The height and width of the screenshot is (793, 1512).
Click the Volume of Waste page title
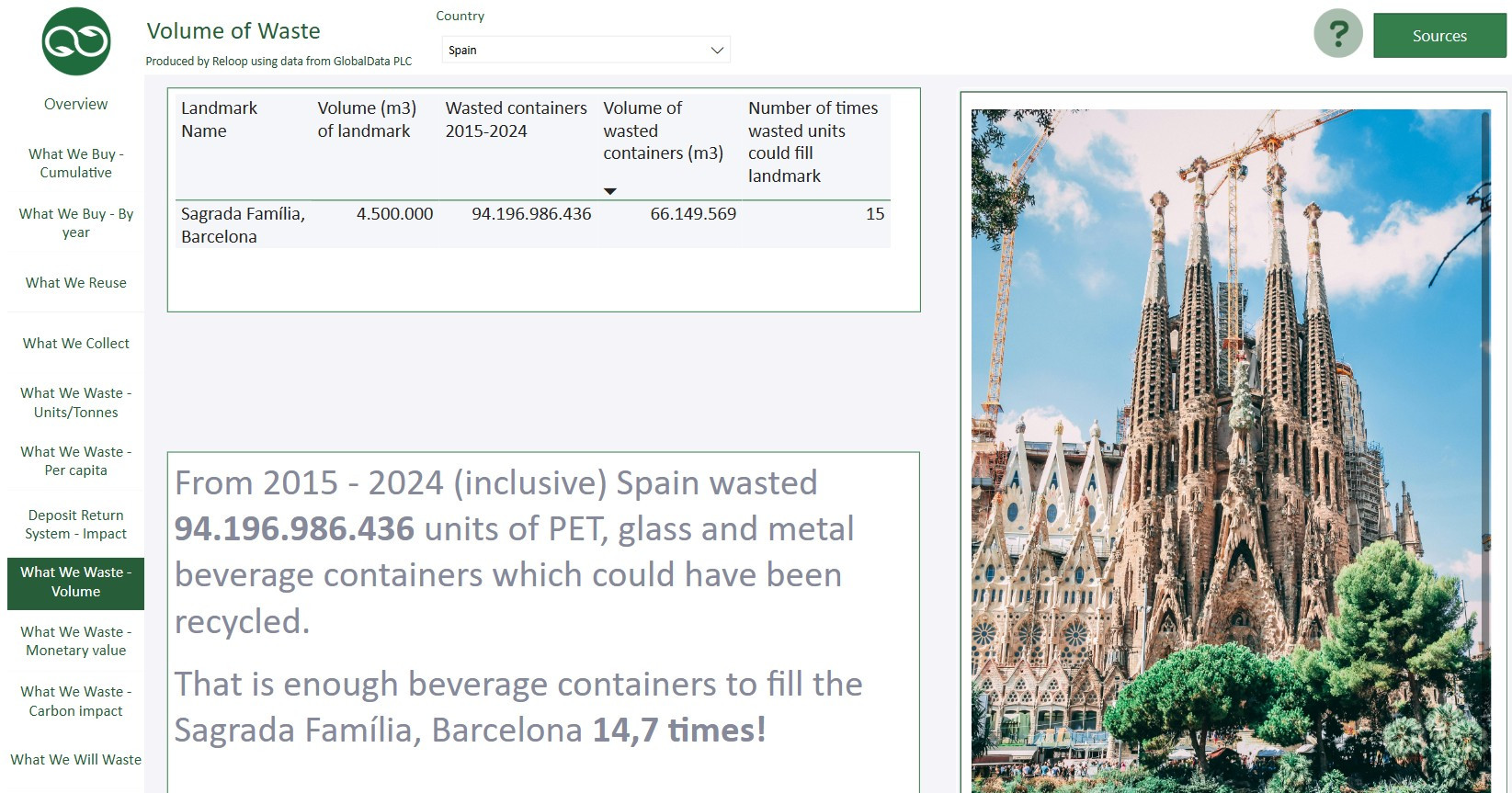233,31
